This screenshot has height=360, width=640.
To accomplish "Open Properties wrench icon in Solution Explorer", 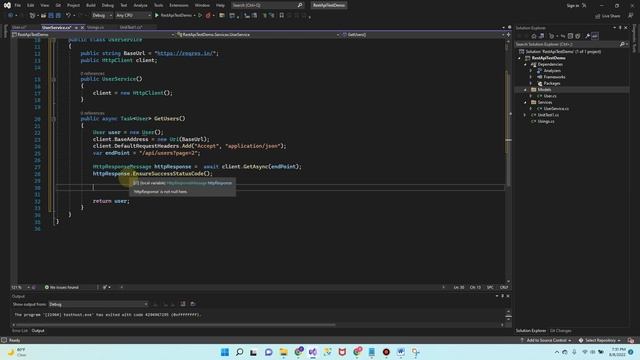I will [x=587, y=36].
